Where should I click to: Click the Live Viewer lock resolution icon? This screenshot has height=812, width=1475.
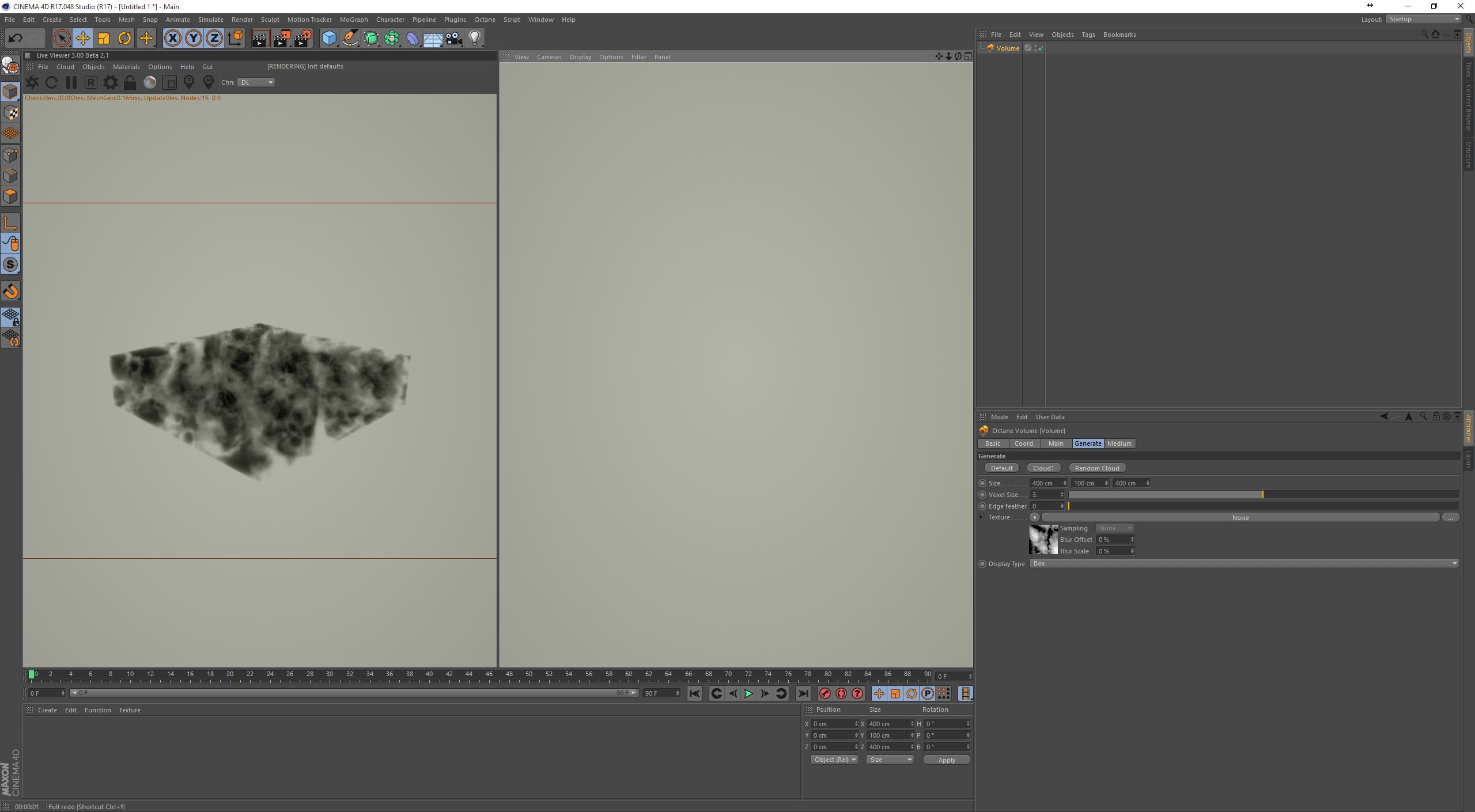(x=130, y=82)
